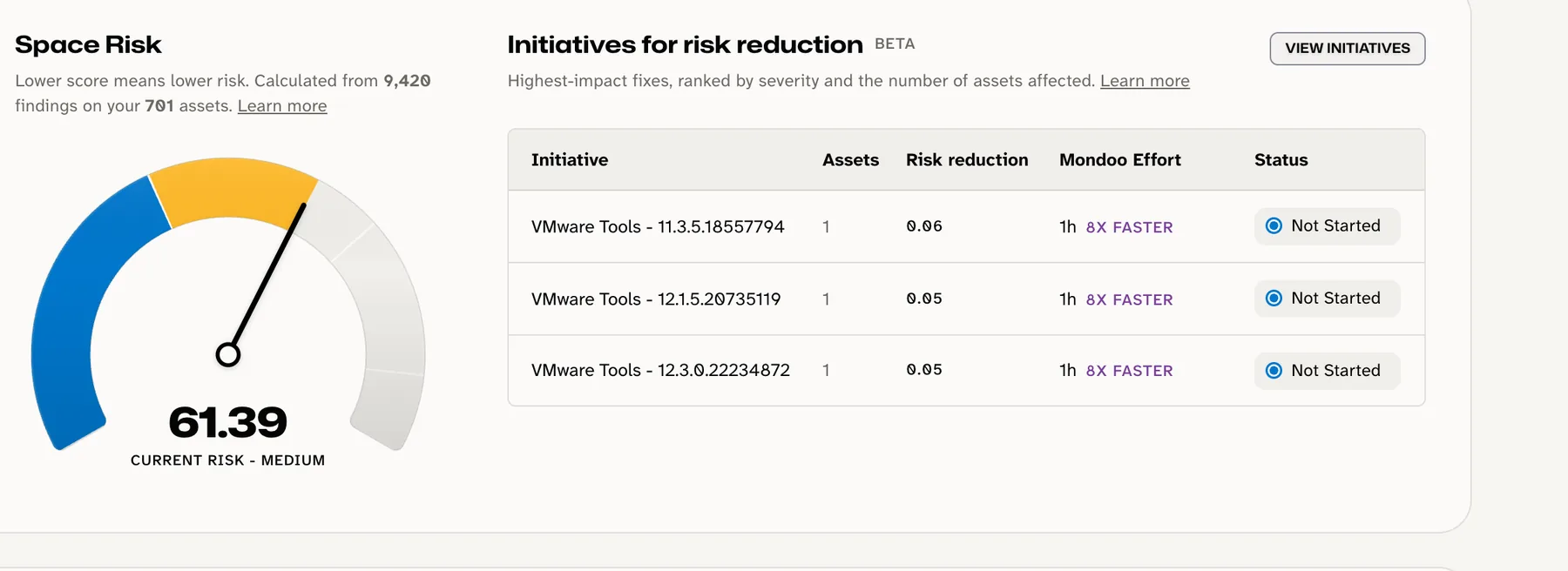Open the View Initiatives button
The height and width of the screenshot is (571, 1568).
tap(1347, 49)
